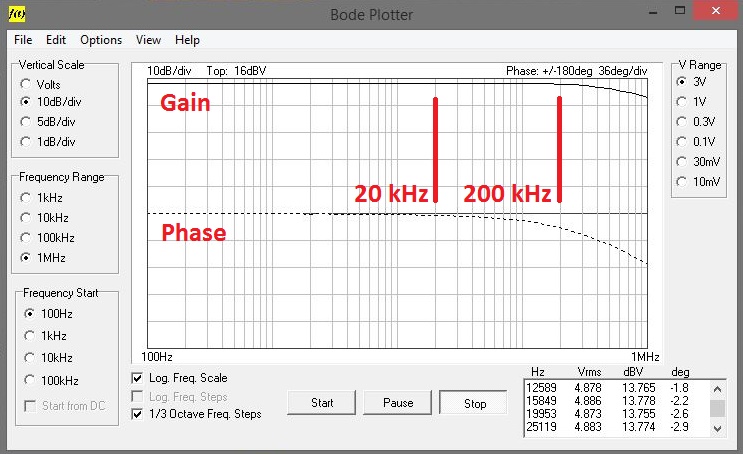Click the 'Top: 16dBV' label on plot
743x454 pixels.
click(236, 71)
